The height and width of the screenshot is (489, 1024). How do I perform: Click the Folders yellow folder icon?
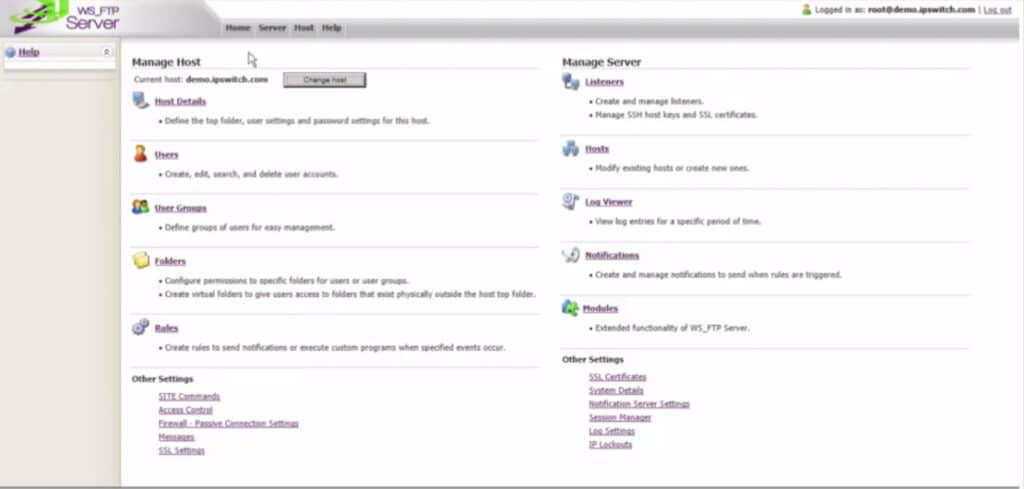click(x=140, y=261)
